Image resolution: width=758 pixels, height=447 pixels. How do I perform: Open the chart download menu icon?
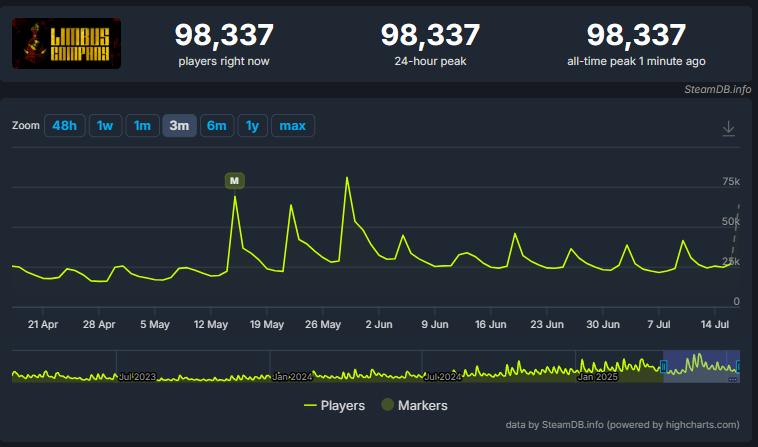[729, 129]
